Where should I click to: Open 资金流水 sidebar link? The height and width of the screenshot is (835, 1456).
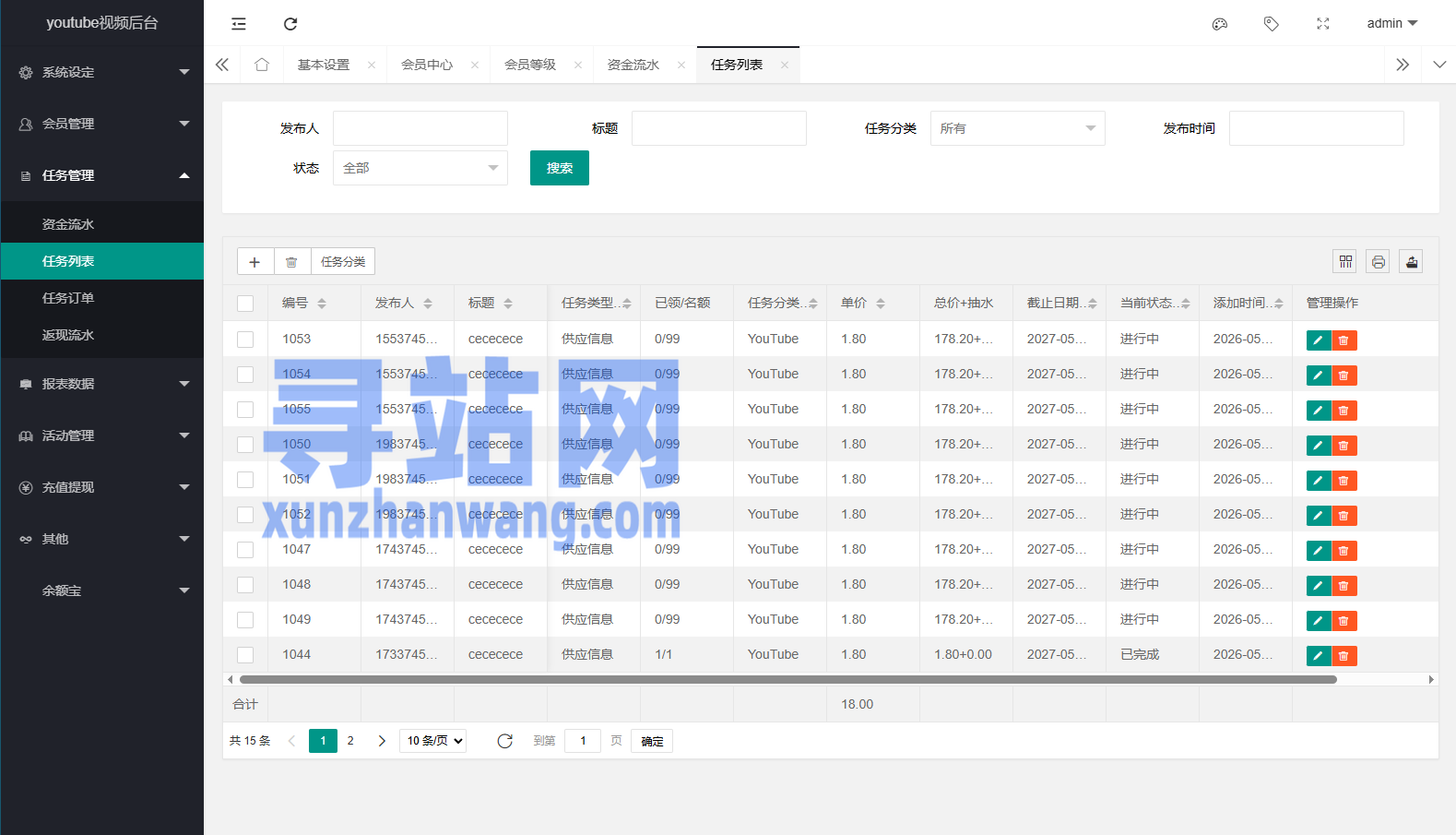click(x=102, y=224)
